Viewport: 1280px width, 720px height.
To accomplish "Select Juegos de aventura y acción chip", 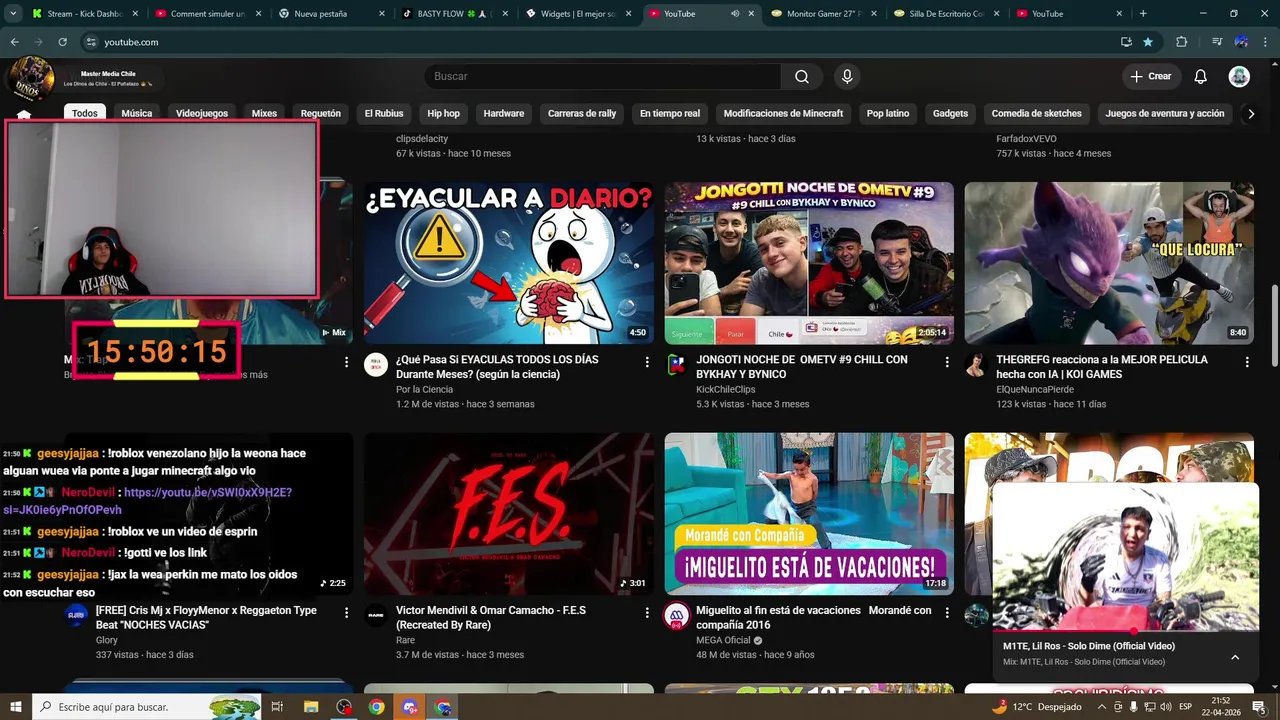I will click(1165, 113).
